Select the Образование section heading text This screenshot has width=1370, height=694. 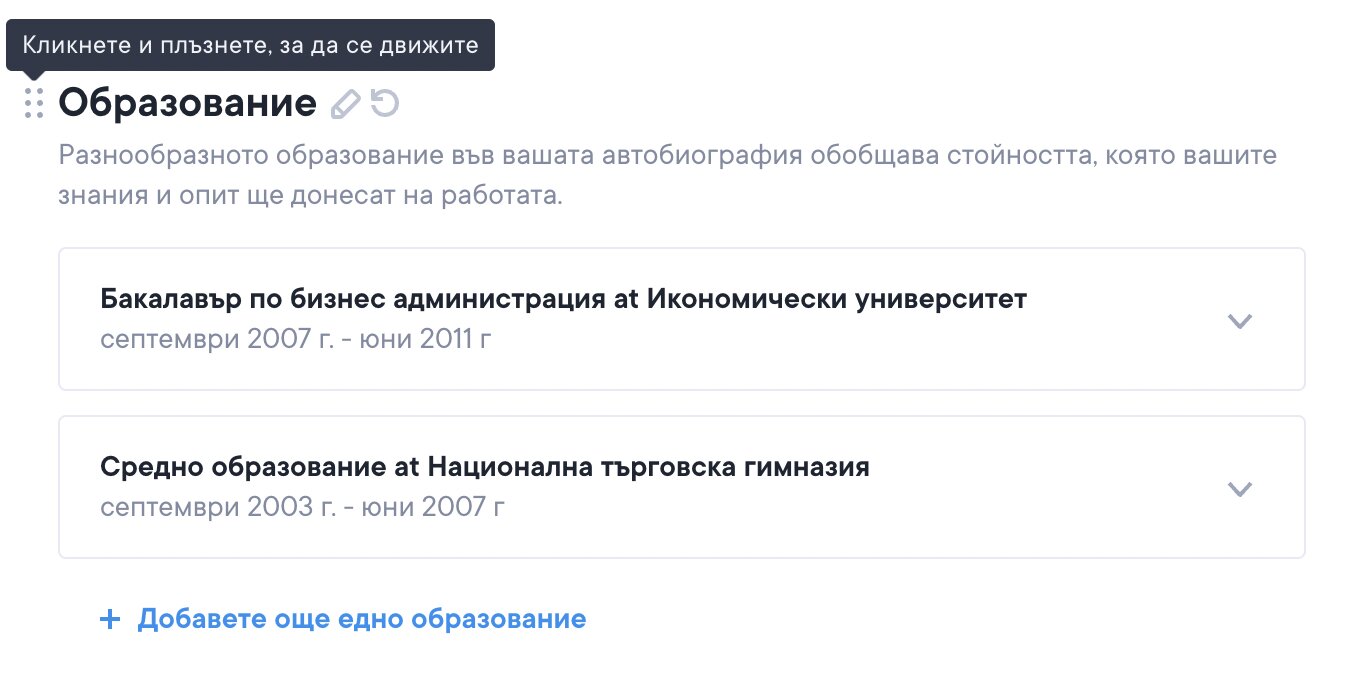187,103
